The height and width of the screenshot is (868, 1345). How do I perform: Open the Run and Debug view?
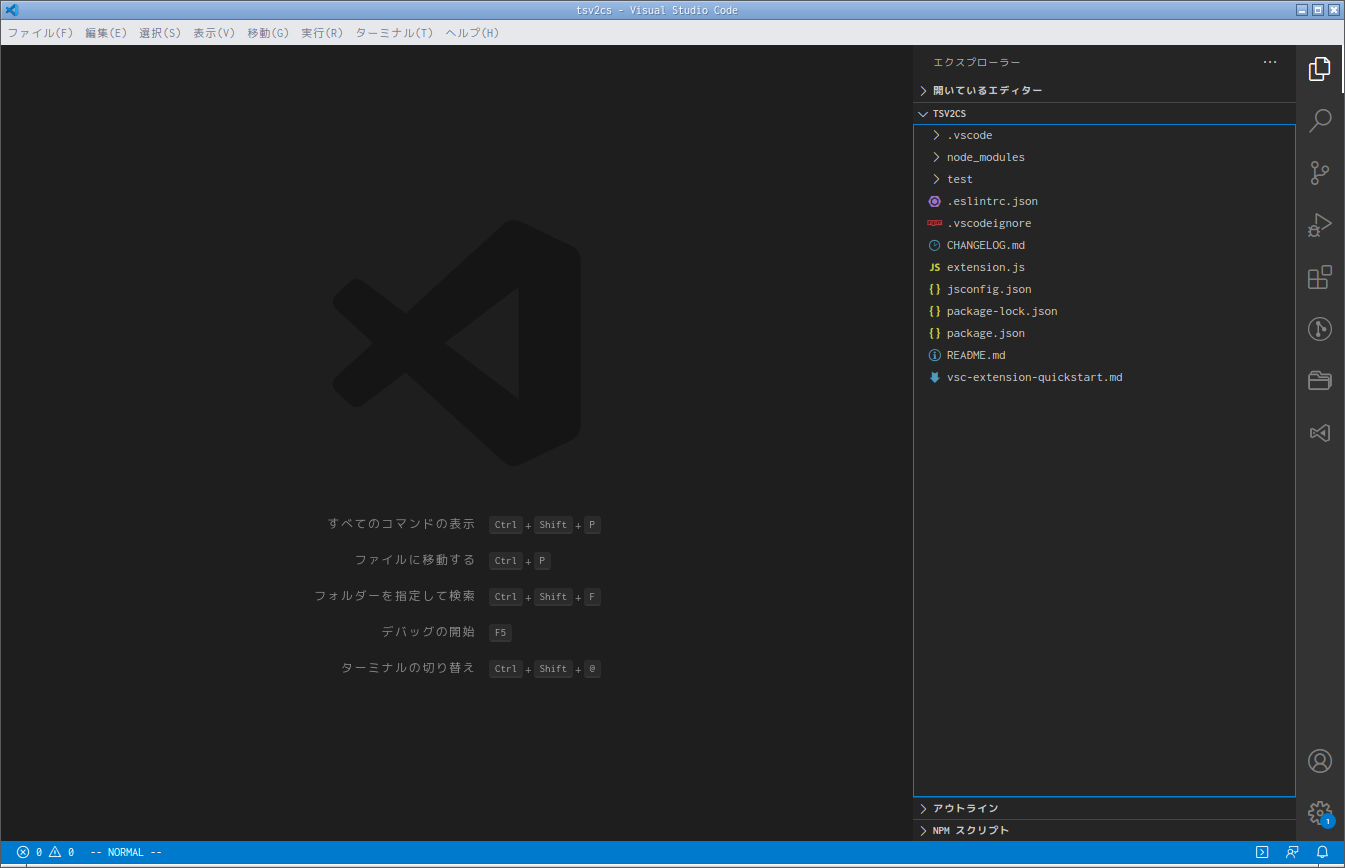1320,225
